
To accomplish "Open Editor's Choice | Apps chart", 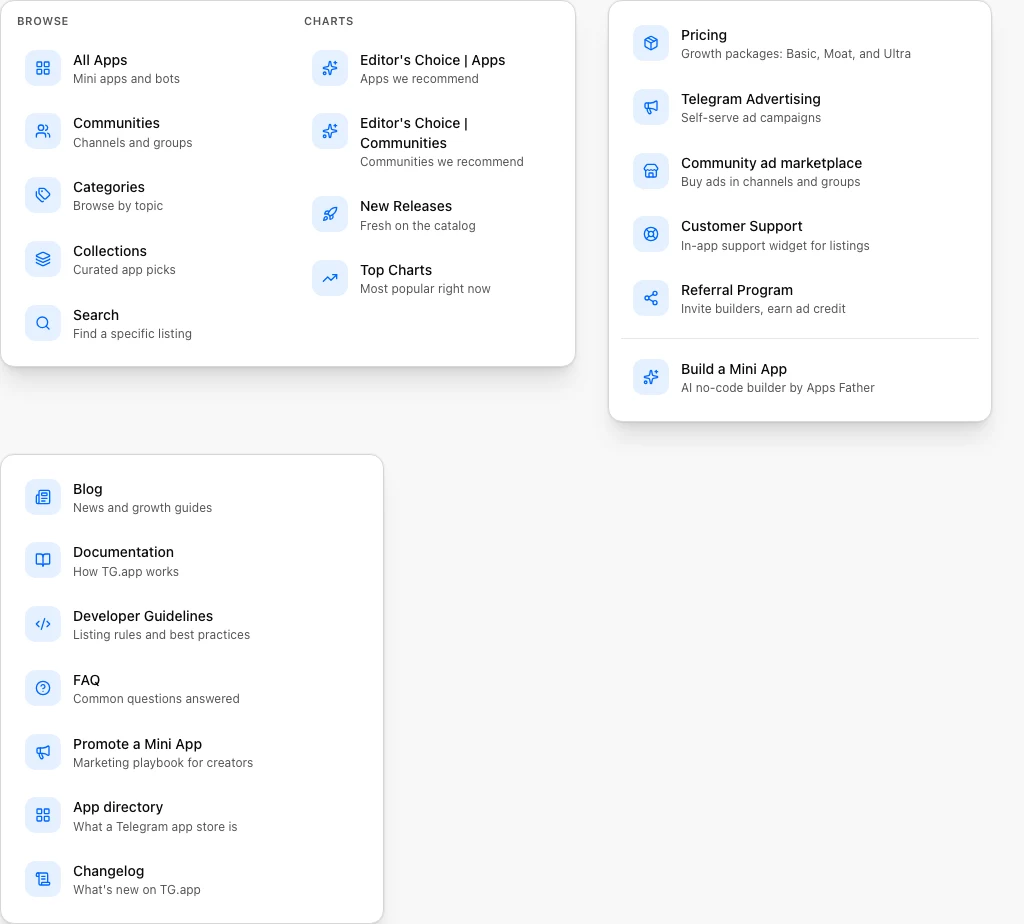I will [x=432, y=69].
